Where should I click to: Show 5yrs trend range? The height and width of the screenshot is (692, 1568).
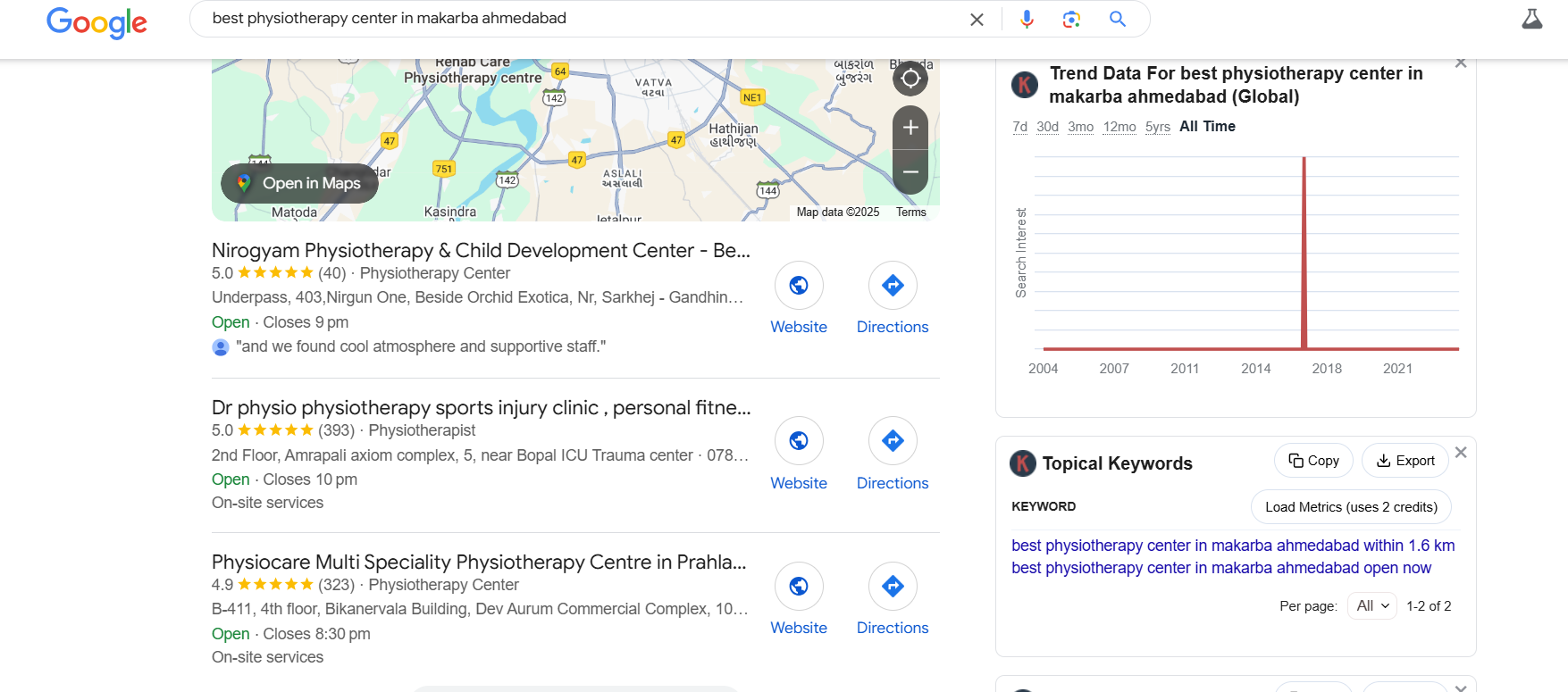point(1158,127)
